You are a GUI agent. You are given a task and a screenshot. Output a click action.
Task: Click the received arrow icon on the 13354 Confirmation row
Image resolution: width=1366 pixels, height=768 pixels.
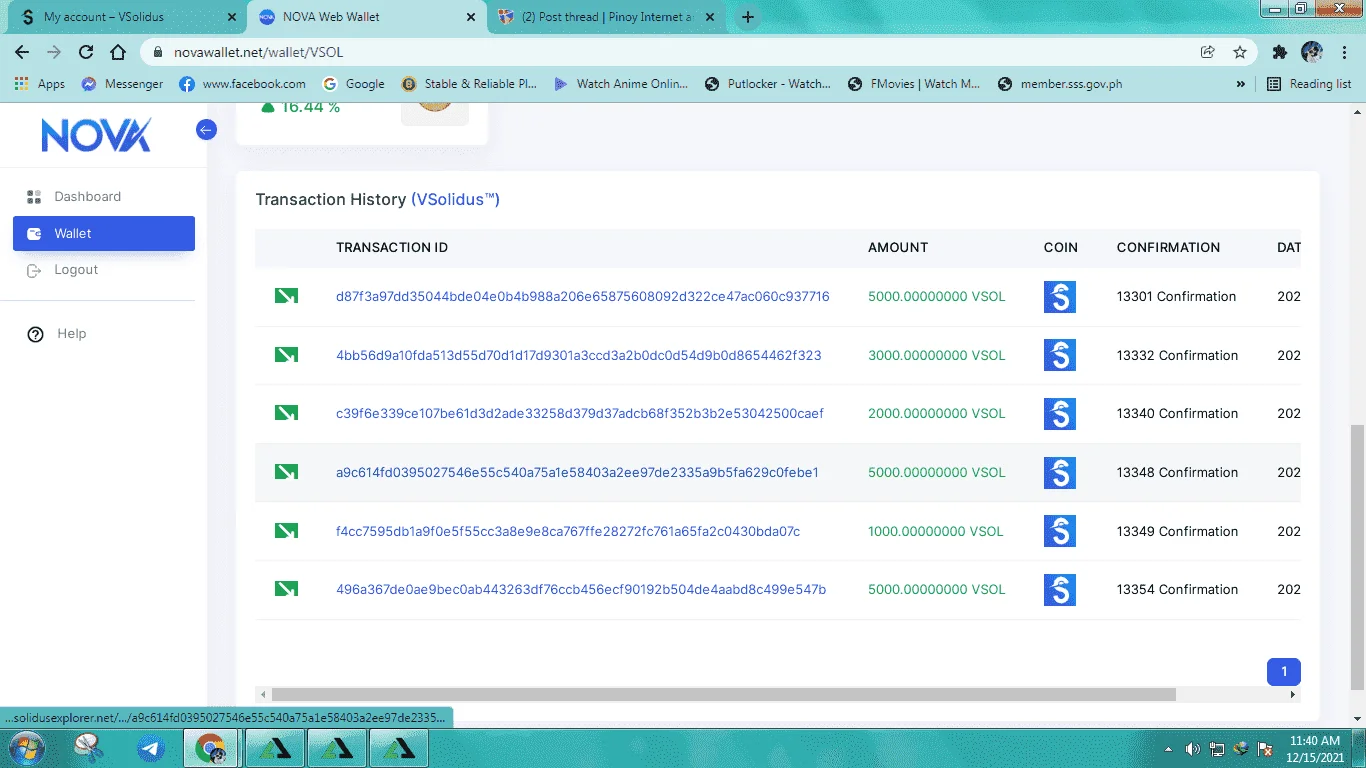click(x=286, y=589)
